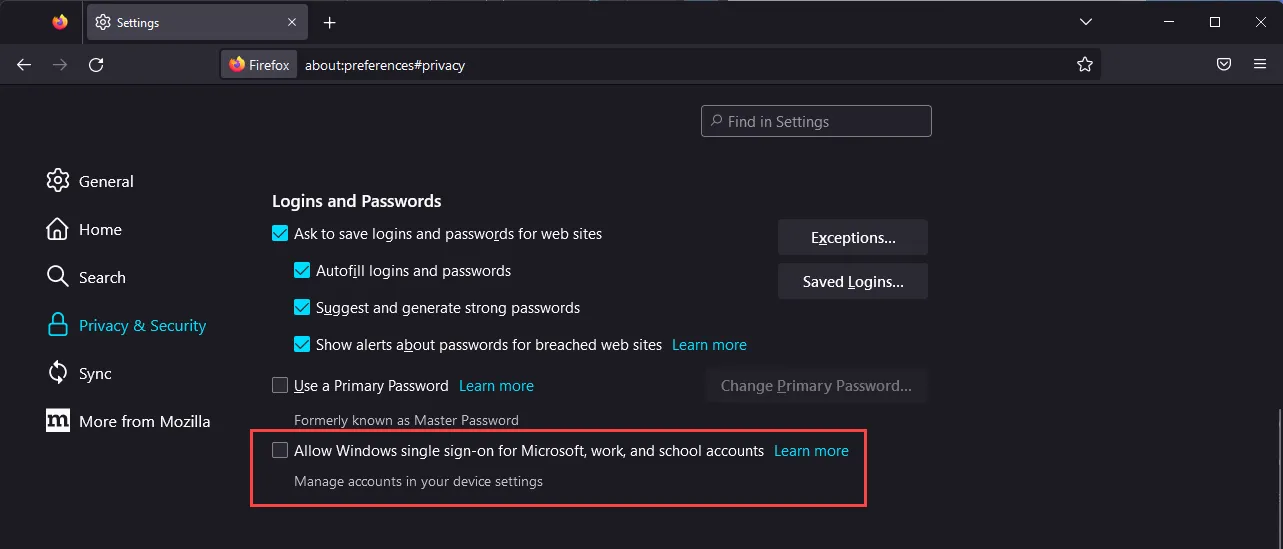Close the Settings tab
1283x549 pixels.
coord(292,22)
